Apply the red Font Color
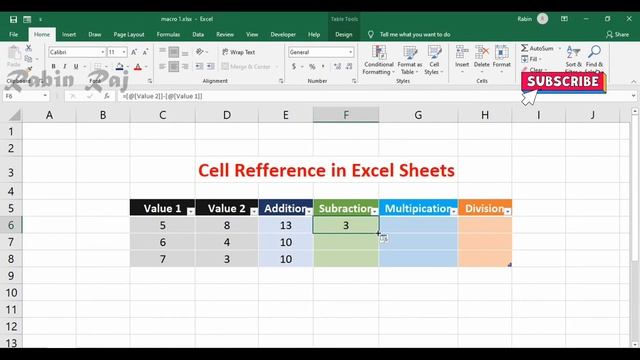 point(138,67)
